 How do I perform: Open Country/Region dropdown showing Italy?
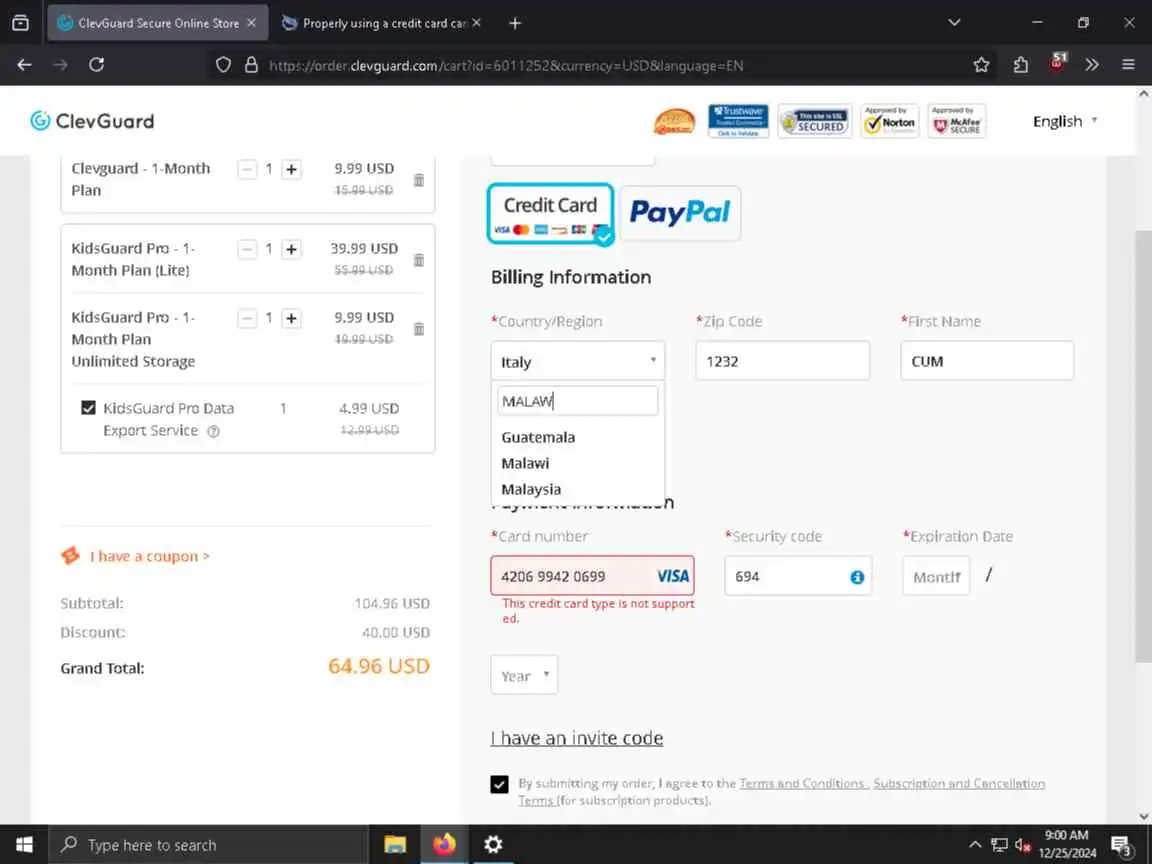(x=577, y=361)
